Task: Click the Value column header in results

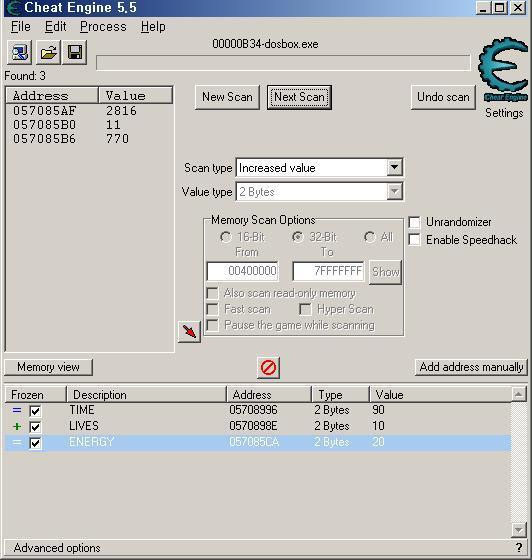Action: (x=136, y=96)
